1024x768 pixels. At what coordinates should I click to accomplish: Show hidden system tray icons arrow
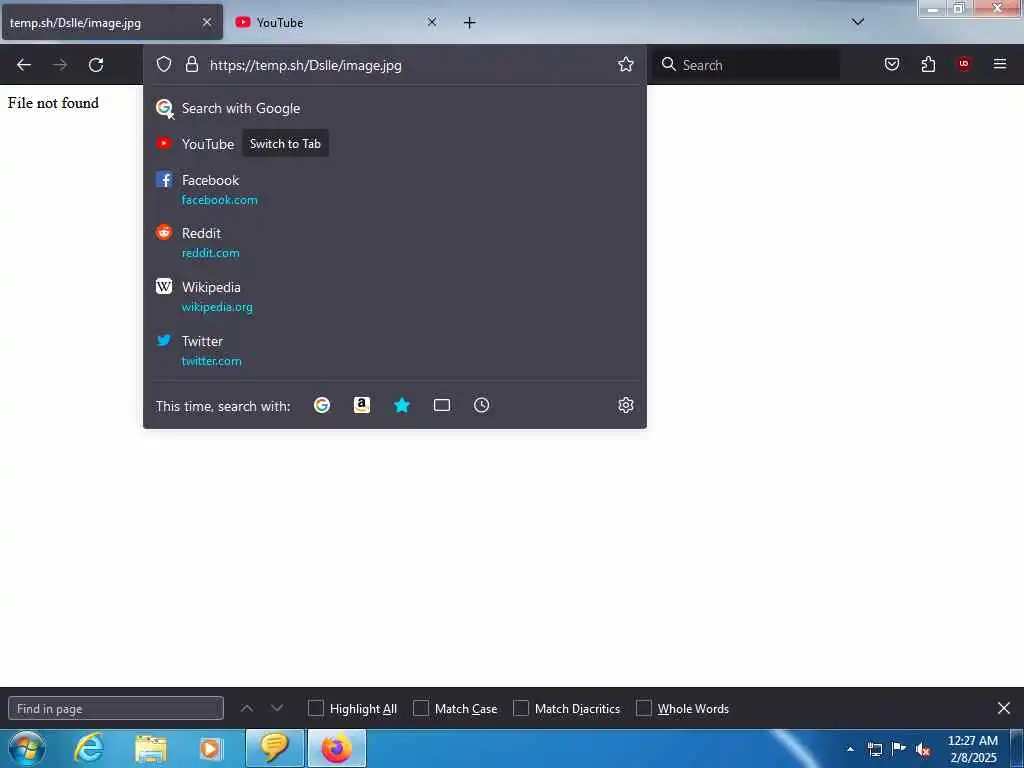coord(850,750)
